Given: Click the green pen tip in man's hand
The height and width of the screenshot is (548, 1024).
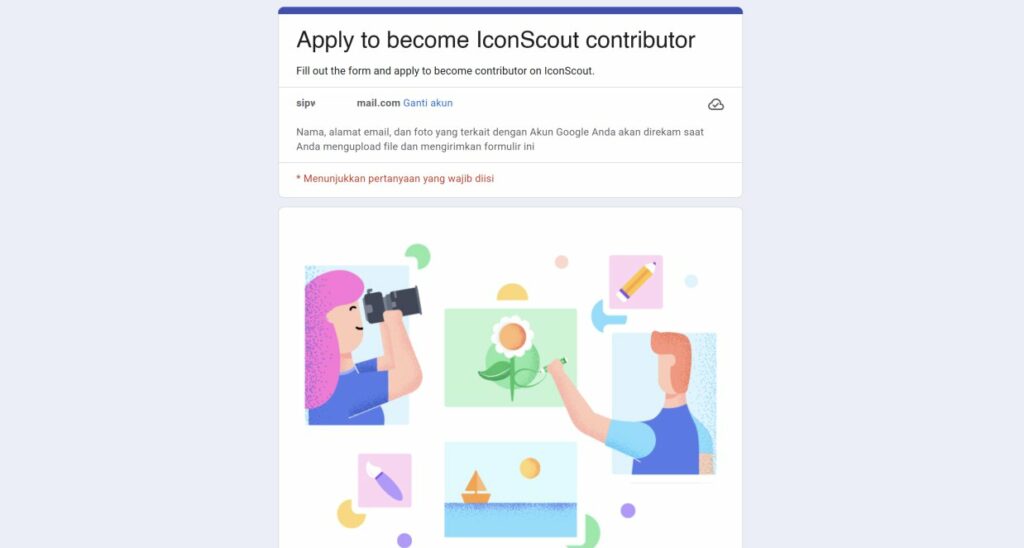Looking at the screenshot, I should click(x=562, y=360).
